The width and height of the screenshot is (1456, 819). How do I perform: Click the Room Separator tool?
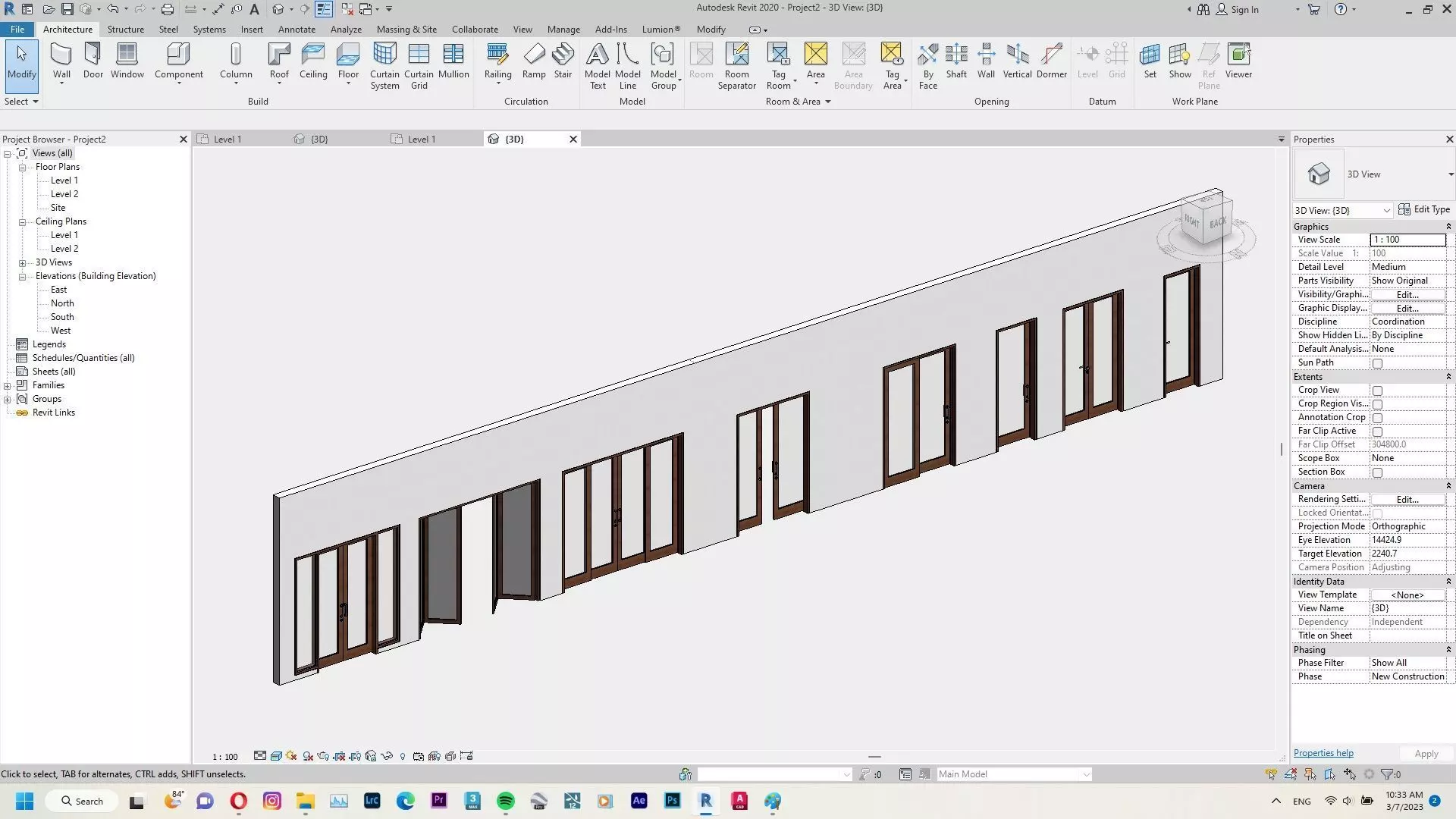[x=736, y=65]
